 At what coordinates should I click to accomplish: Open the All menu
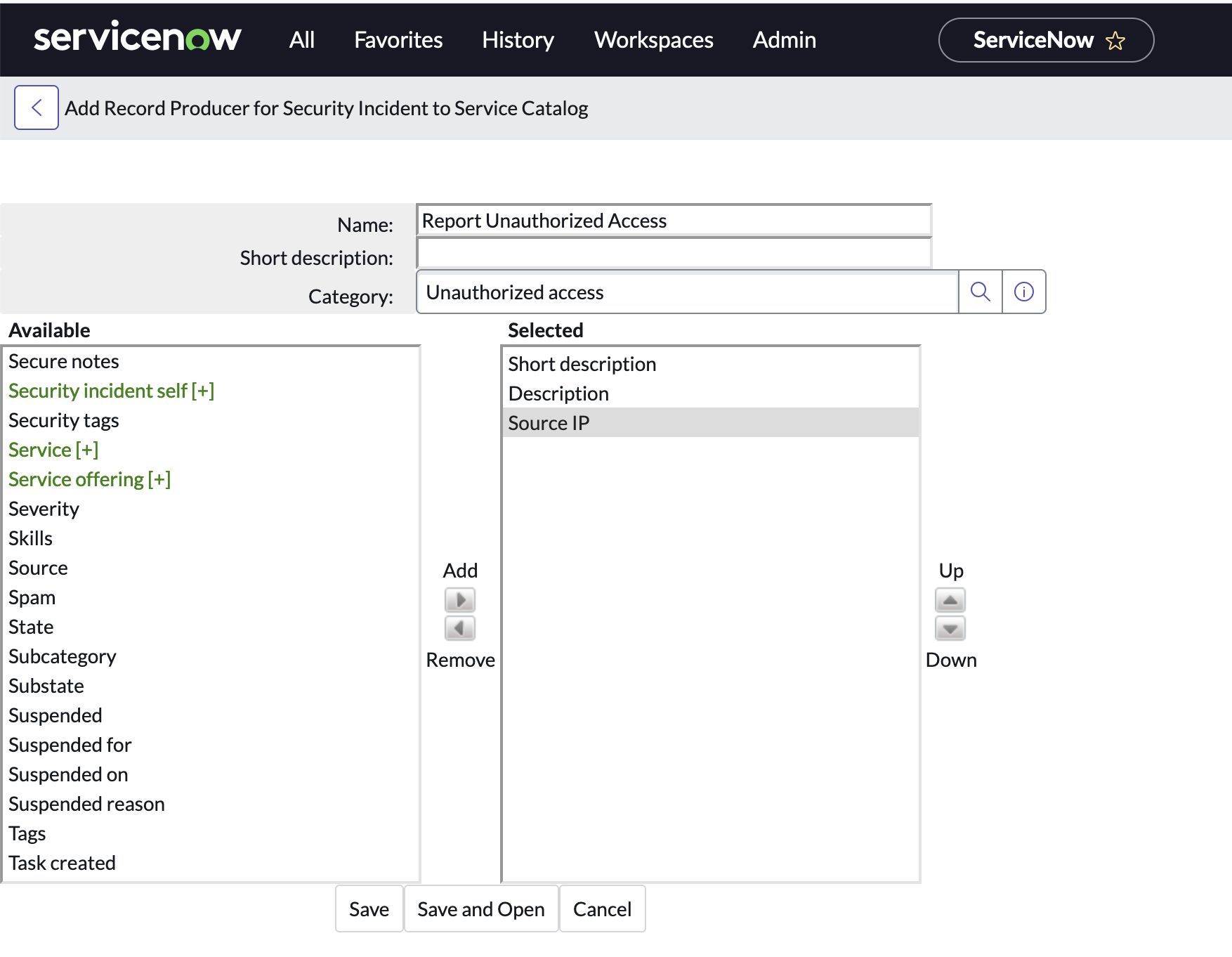tap(301, 40)
